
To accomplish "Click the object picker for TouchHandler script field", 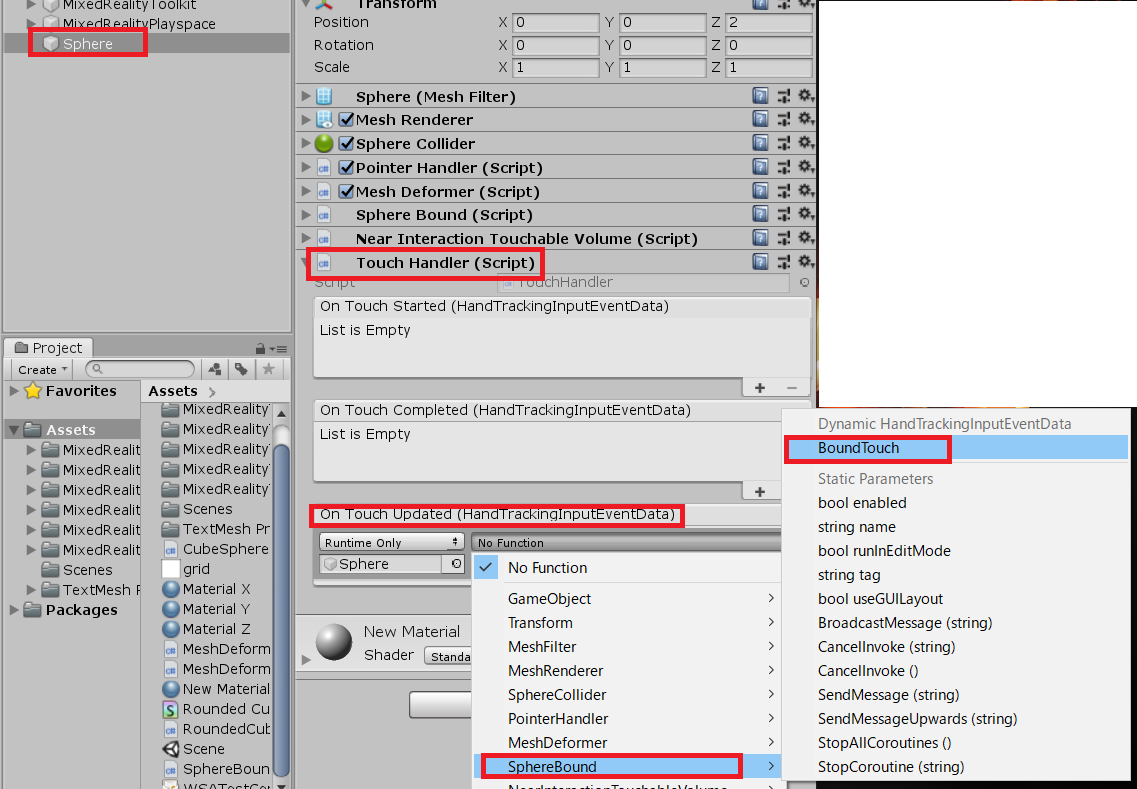I will coord(804,283).
